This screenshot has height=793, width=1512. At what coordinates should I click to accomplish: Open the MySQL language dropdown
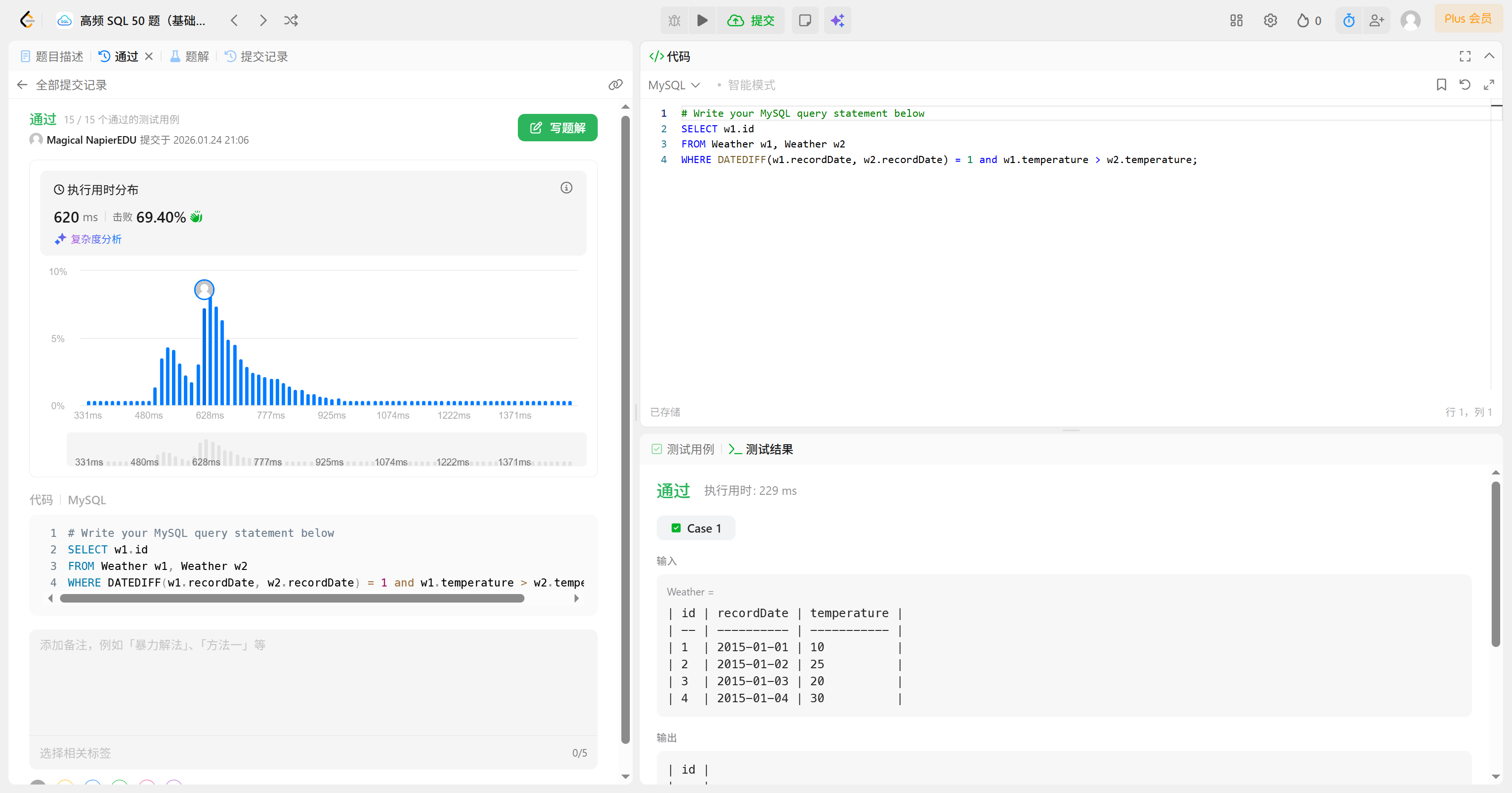click(674, 85)
